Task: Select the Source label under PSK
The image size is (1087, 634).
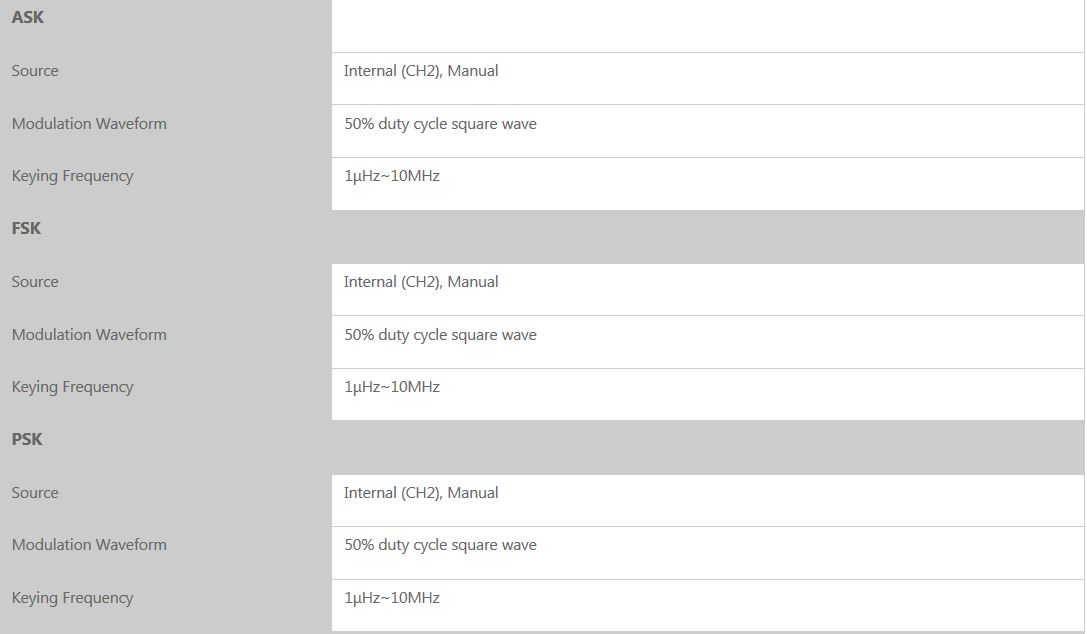Action: tap(35, 493)
